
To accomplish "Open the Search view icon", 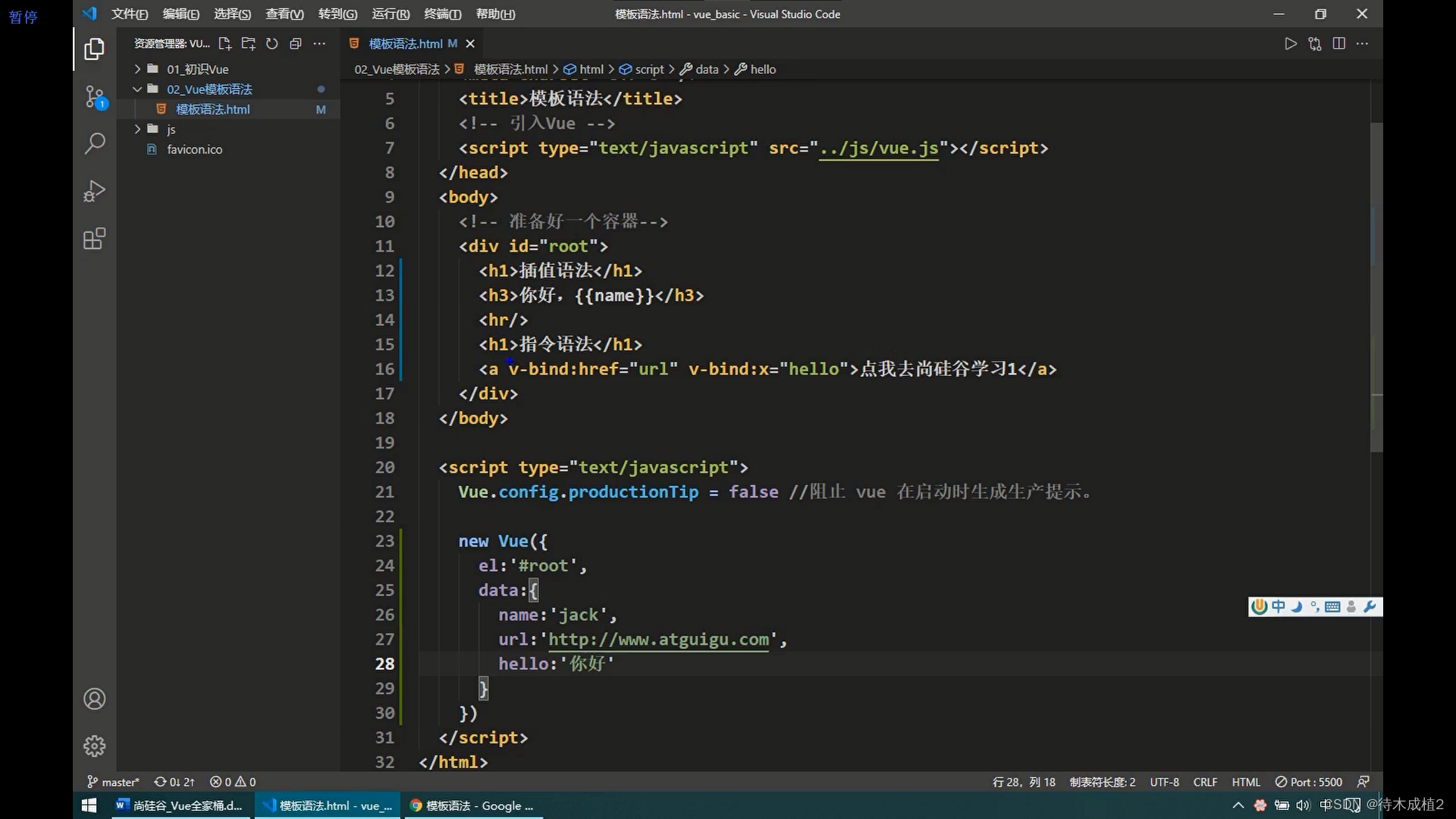I will tap(94, 143).
